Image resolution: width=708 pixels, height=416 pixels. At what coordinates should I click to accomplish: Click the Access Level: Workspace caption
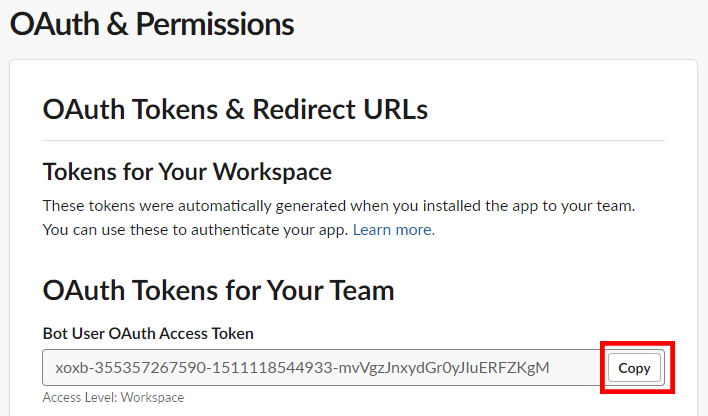[113, 397]
